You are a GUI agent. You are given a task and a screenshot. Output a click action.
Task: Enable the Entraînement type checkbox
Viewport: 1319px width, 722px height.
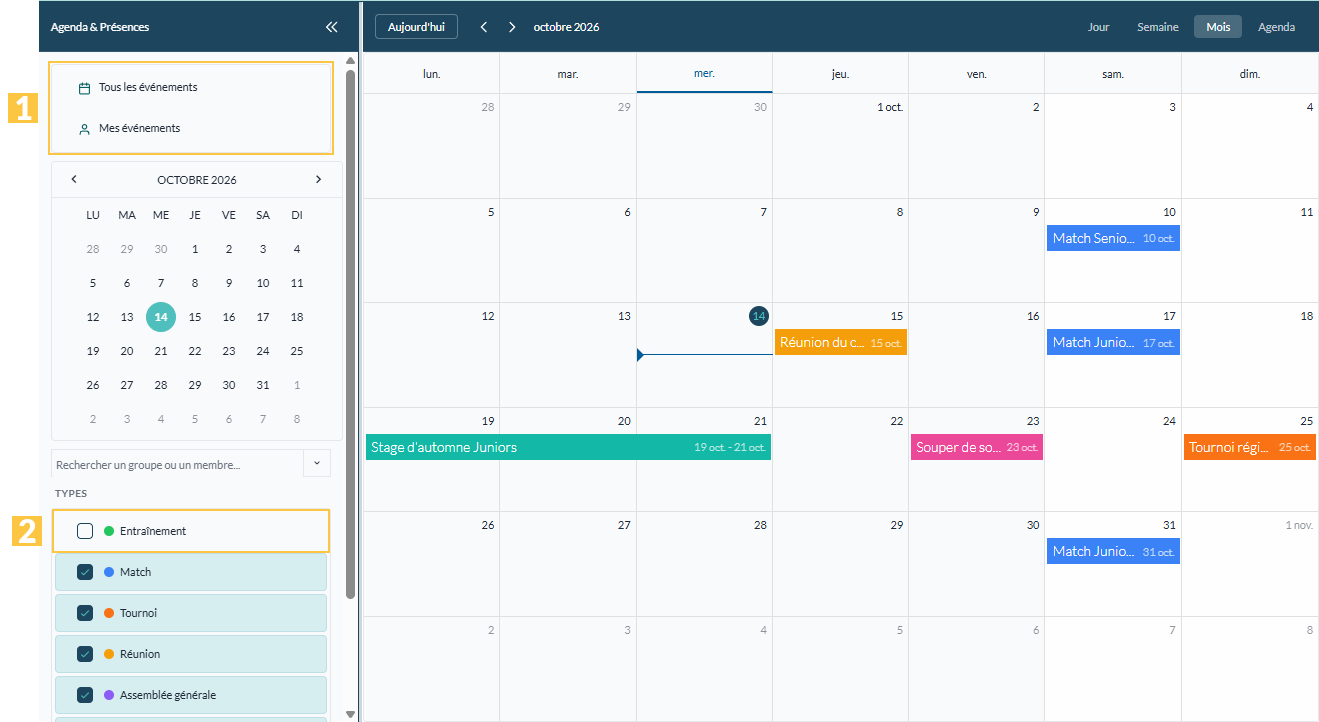point(85,531)
